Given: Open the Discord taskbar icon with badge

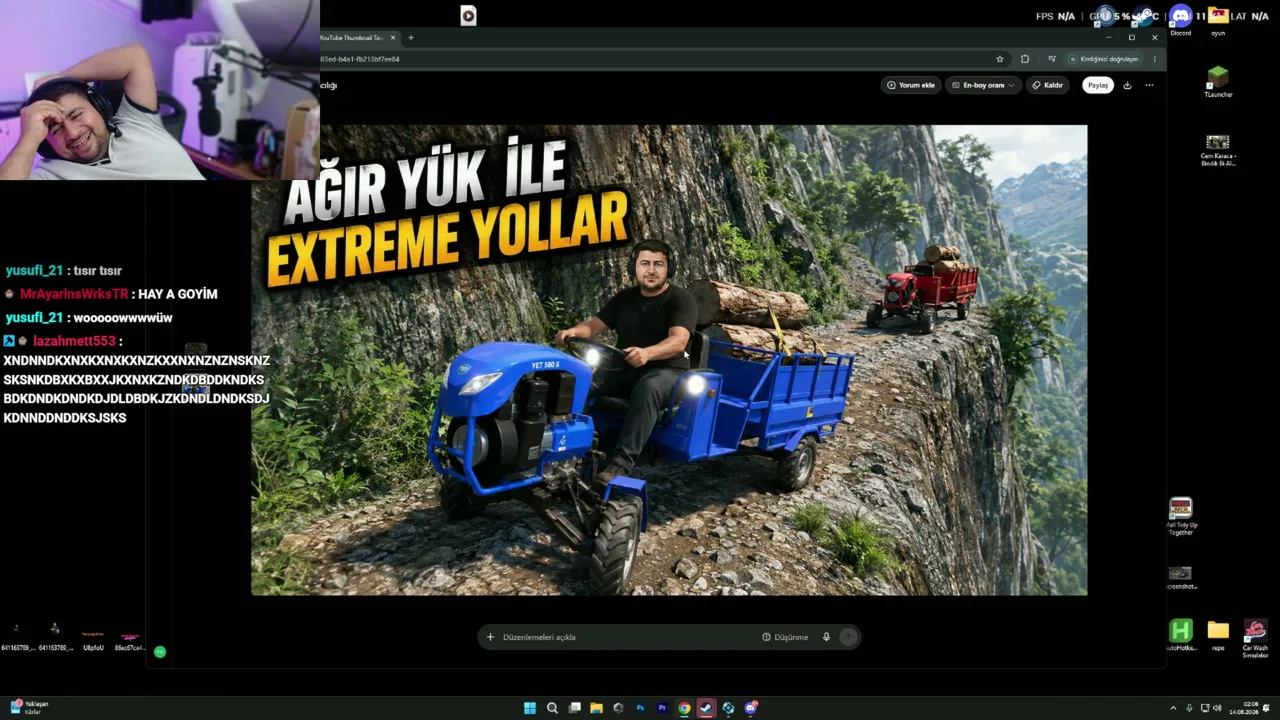Looking at the screenshot, I should pyautogui.click(x=750, y=708).
